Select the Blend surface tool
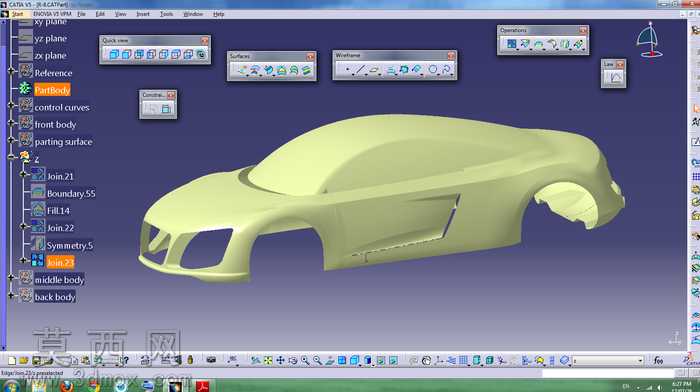700x392 pixels. (x=307, y=70)
